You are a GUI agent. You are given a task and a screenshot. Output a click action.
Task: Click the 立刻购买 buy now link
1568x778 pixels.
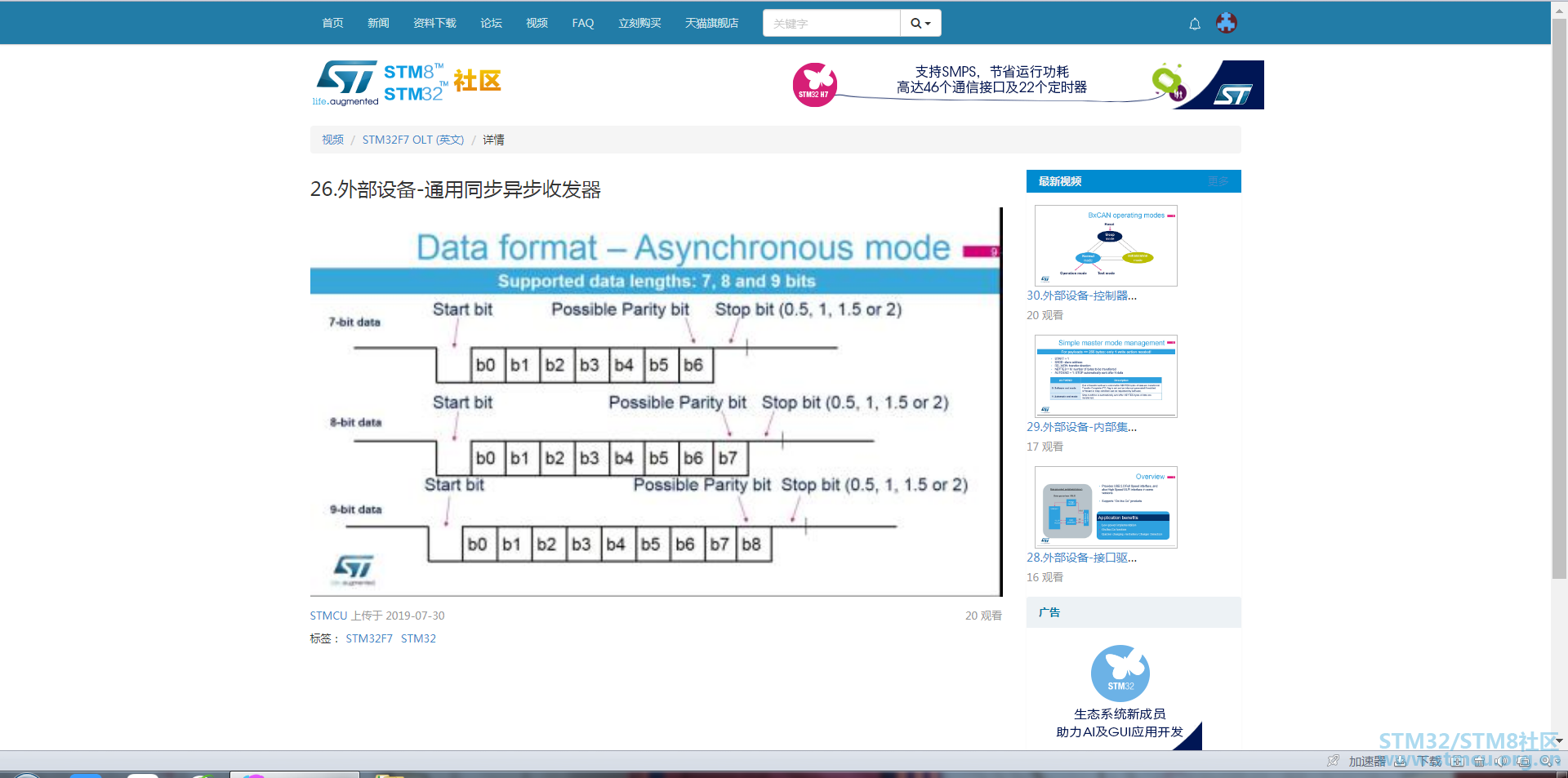pos(639,23)
